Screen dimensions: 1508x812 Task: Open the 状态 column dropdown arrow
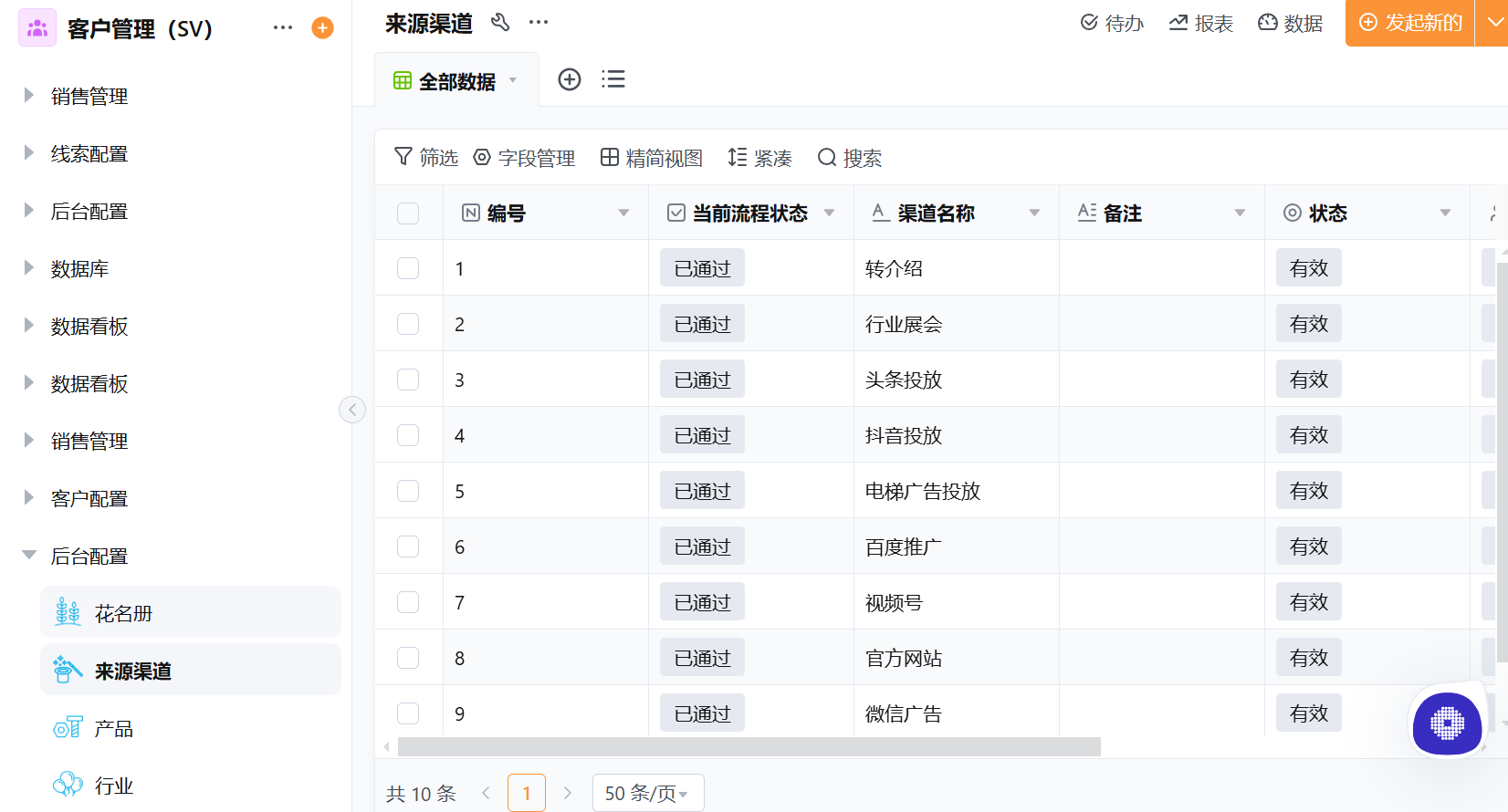(1445, 213)
